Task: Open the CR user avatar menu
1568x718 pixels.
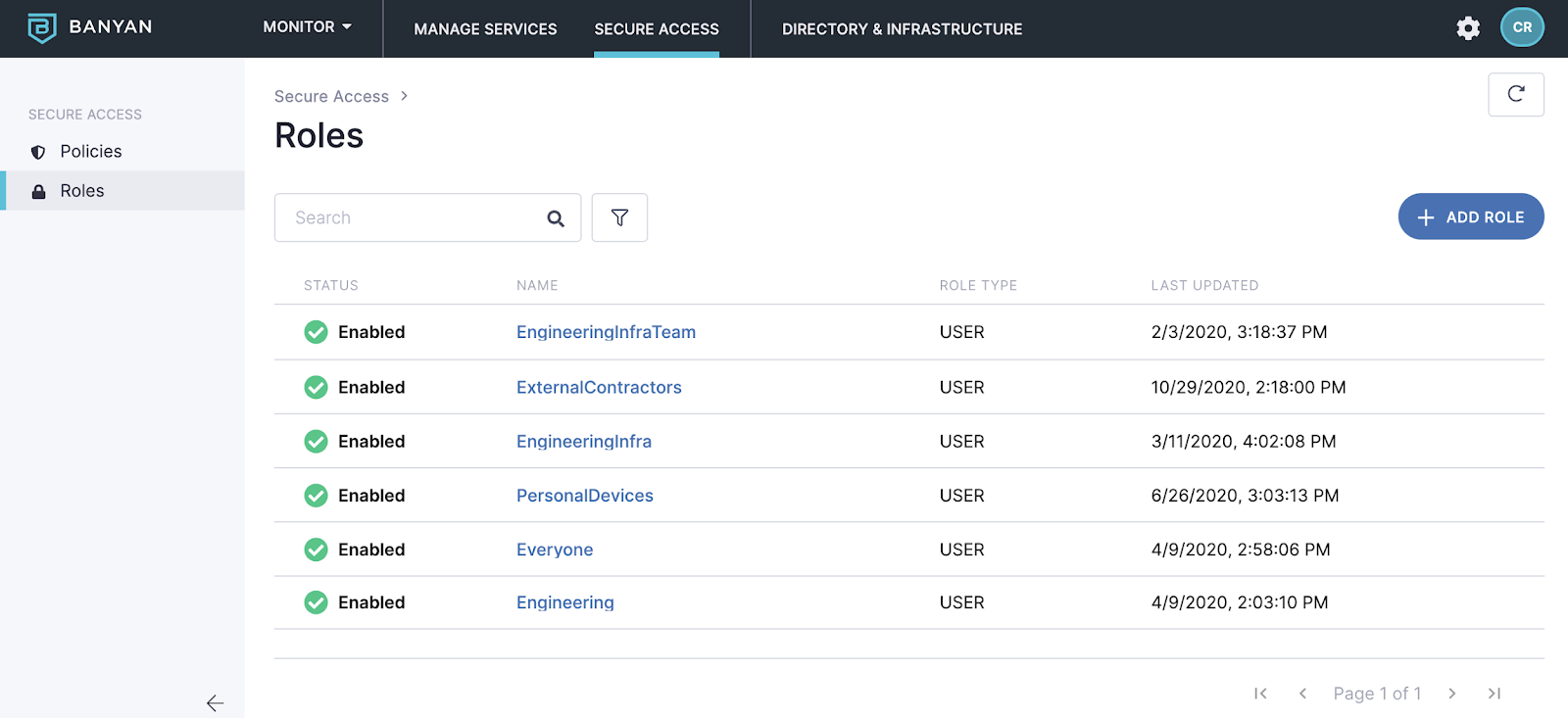Action: point(1522,27)
